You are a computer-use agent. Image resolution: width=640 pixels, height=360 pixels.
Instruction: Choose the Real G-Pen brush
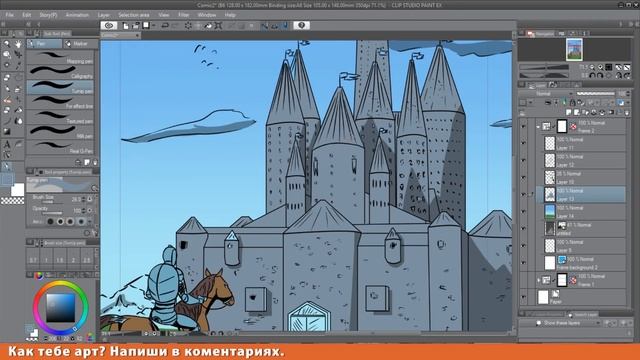60,147
